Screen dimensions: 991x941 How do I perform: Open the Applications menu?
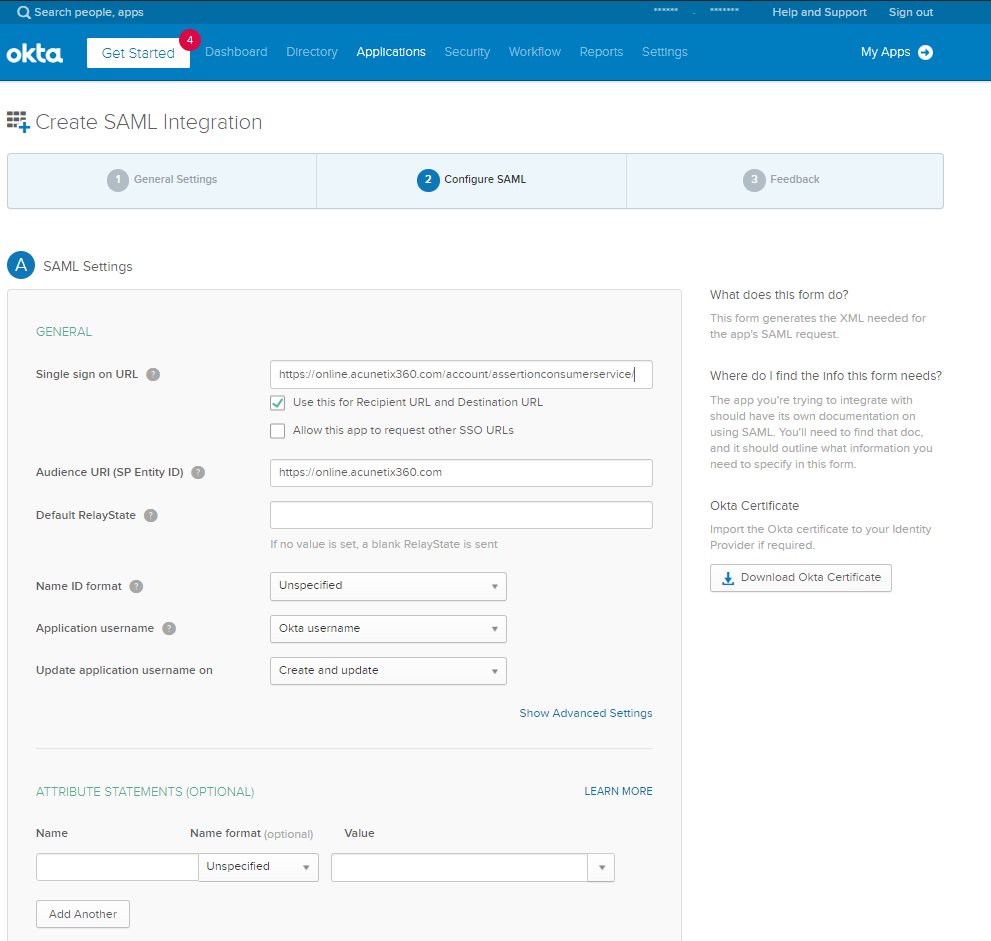[391, 52]
